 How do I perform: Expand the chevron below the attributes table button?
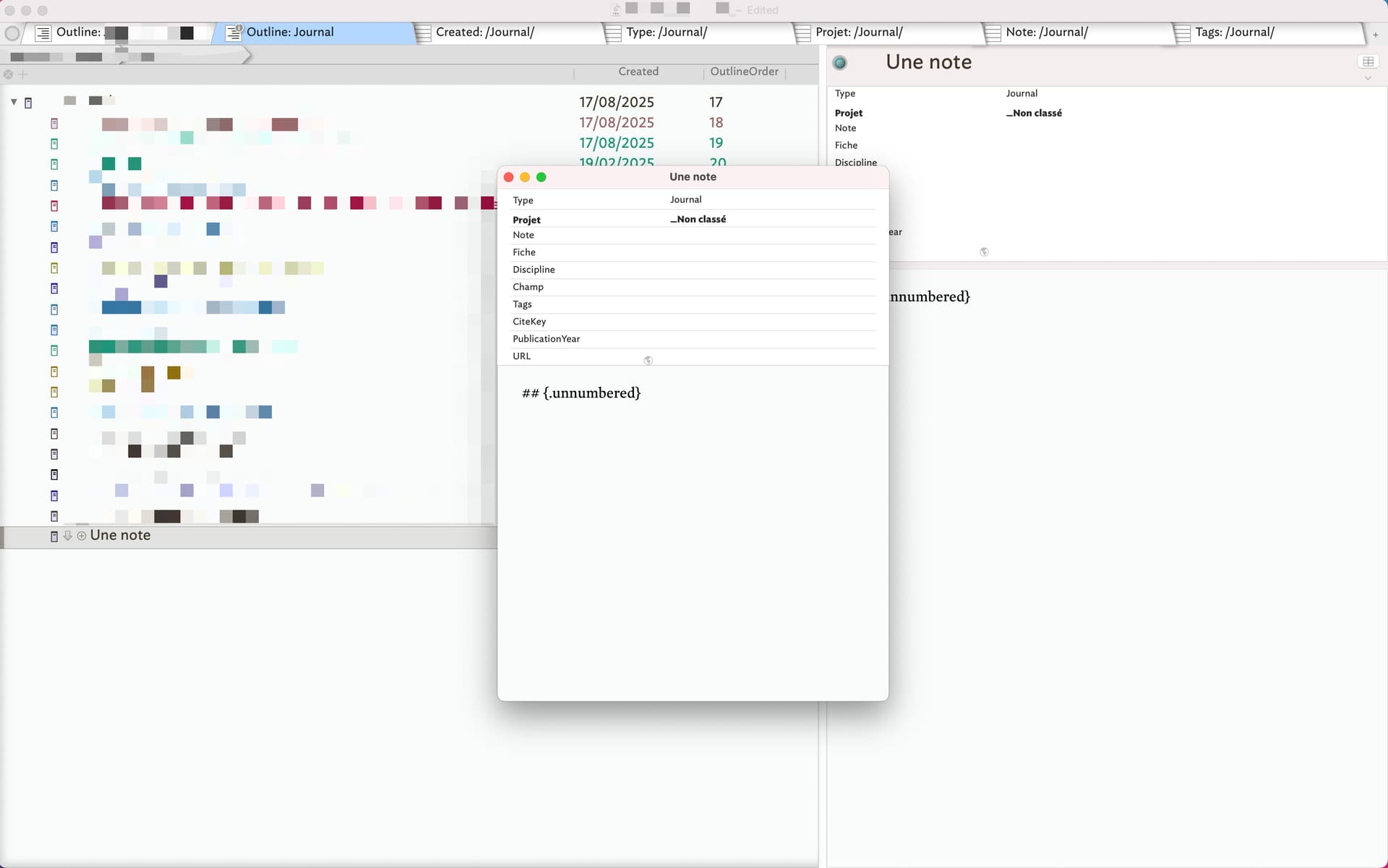1368,78
